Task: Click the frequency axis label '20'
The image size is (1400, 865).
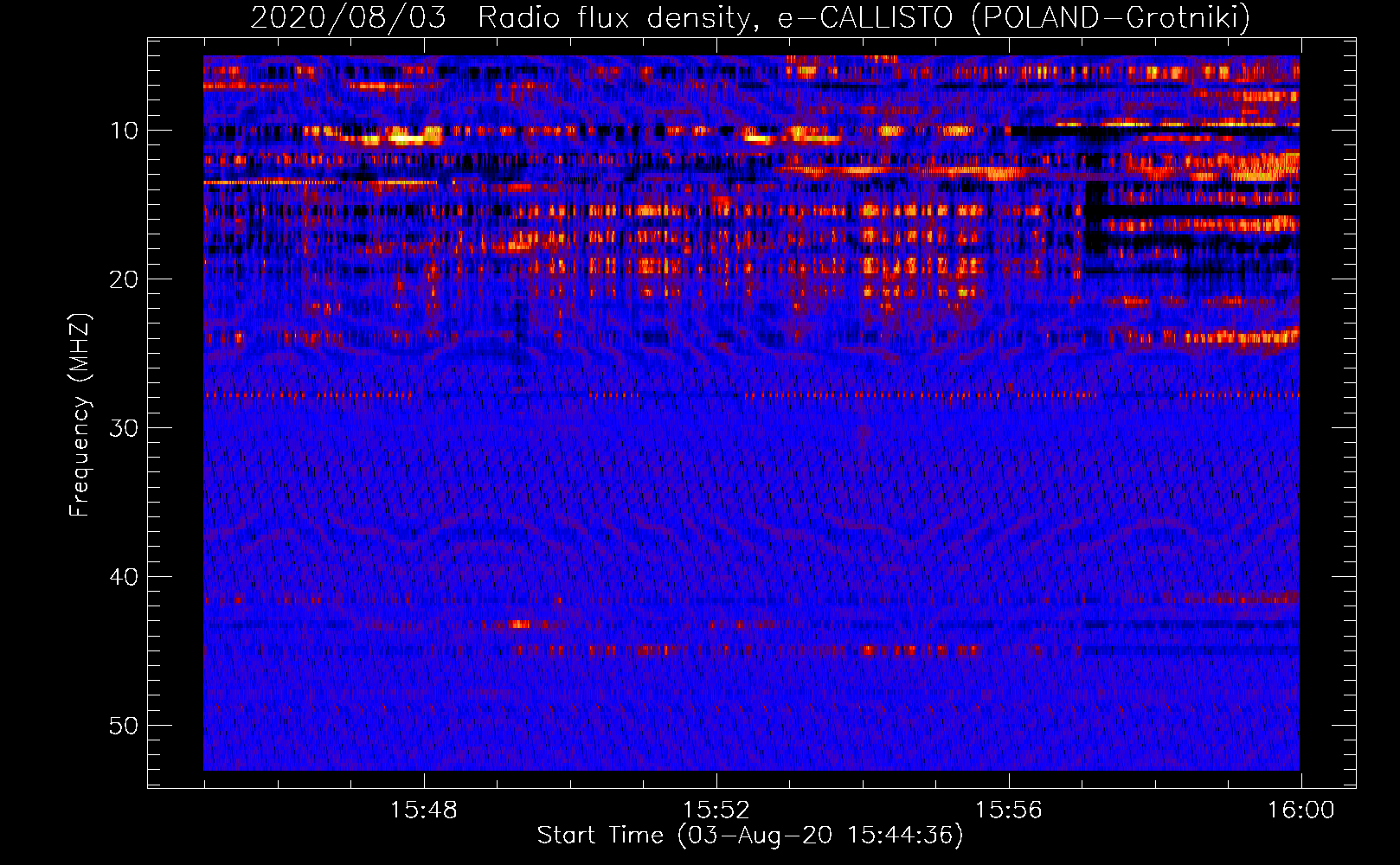Action: (x=125, y=279)
